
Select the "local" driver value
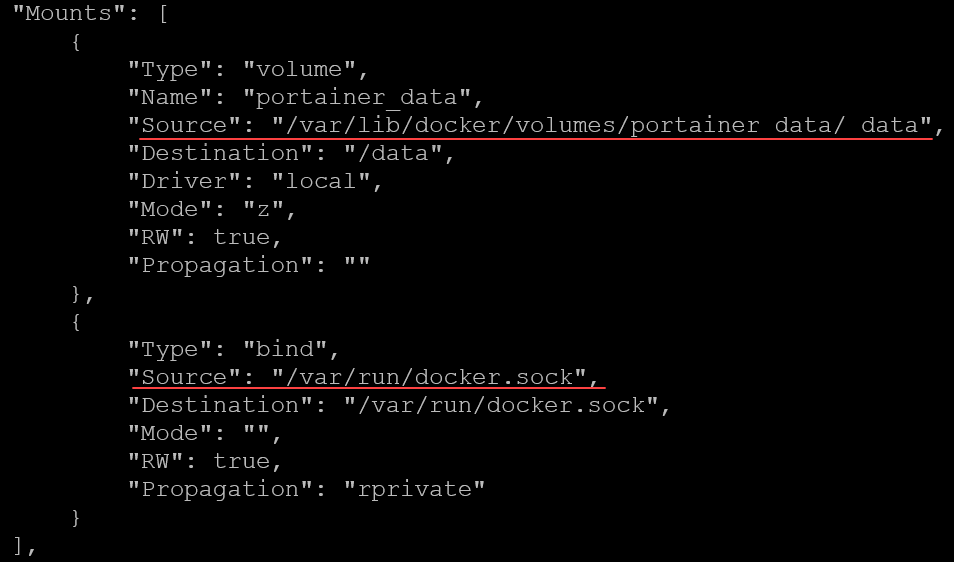pyautogui.click(x=321, y=182)
